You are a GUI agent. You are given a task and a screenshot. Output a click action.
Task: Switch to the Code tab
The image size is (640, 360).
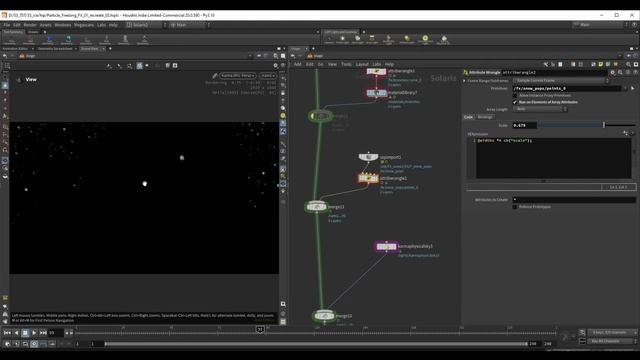coord(469,117)
